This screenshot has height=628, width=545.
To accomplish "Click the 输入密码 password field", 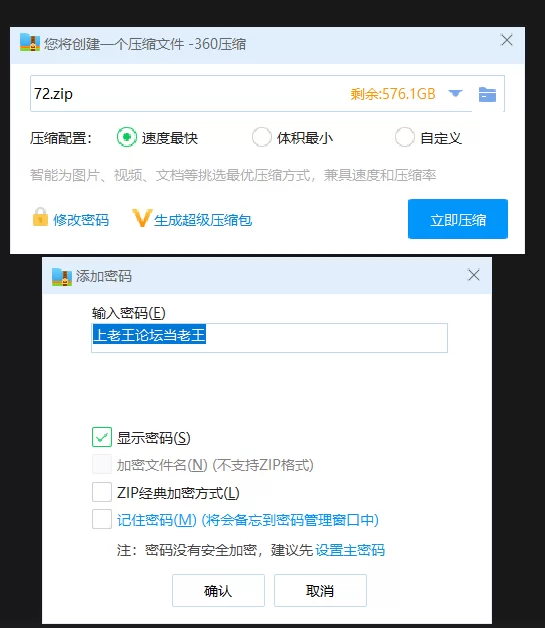I will [x=269, y=338].
